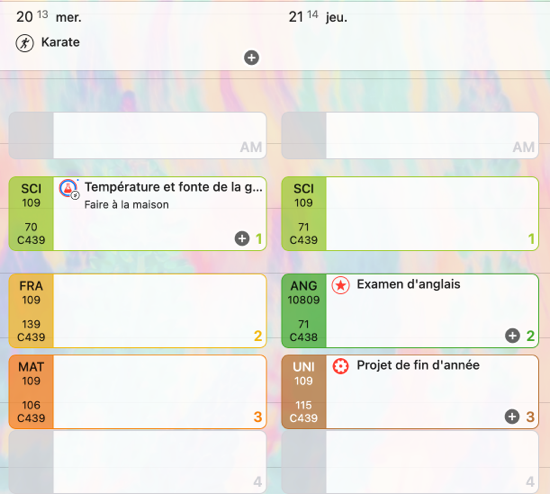Select the 21 jeu. day header
This screenshot has width=550, height=494.
318,17
